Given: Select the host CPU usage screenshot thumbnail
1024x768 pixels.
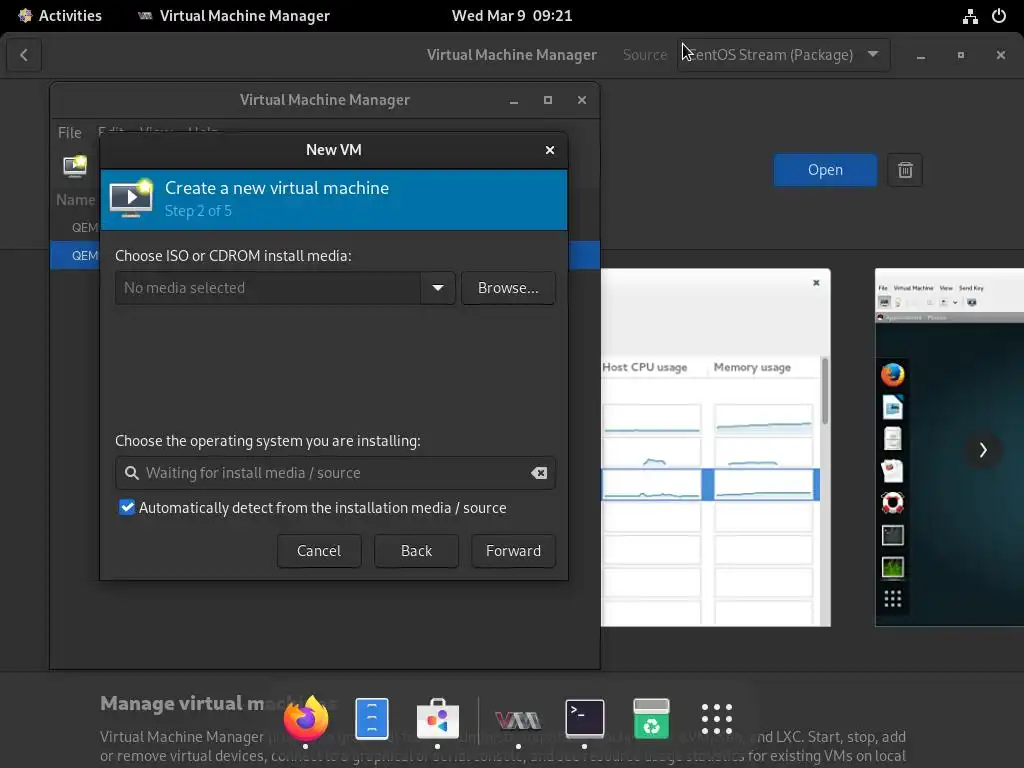Looking at the screenshot, I should pyautogui.click(x=716, y=447).
